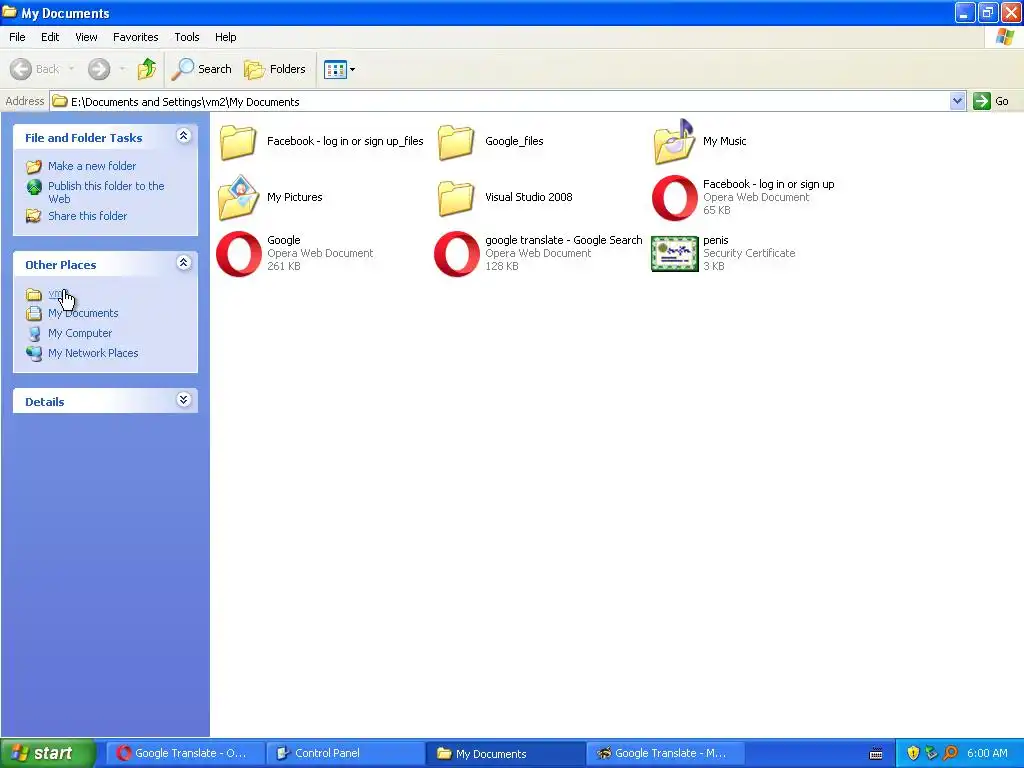Image resolution: width=1024 pixels, height=768 pixels.
Task: Click the 6:00 AM clock
Action: pos(987,753)
